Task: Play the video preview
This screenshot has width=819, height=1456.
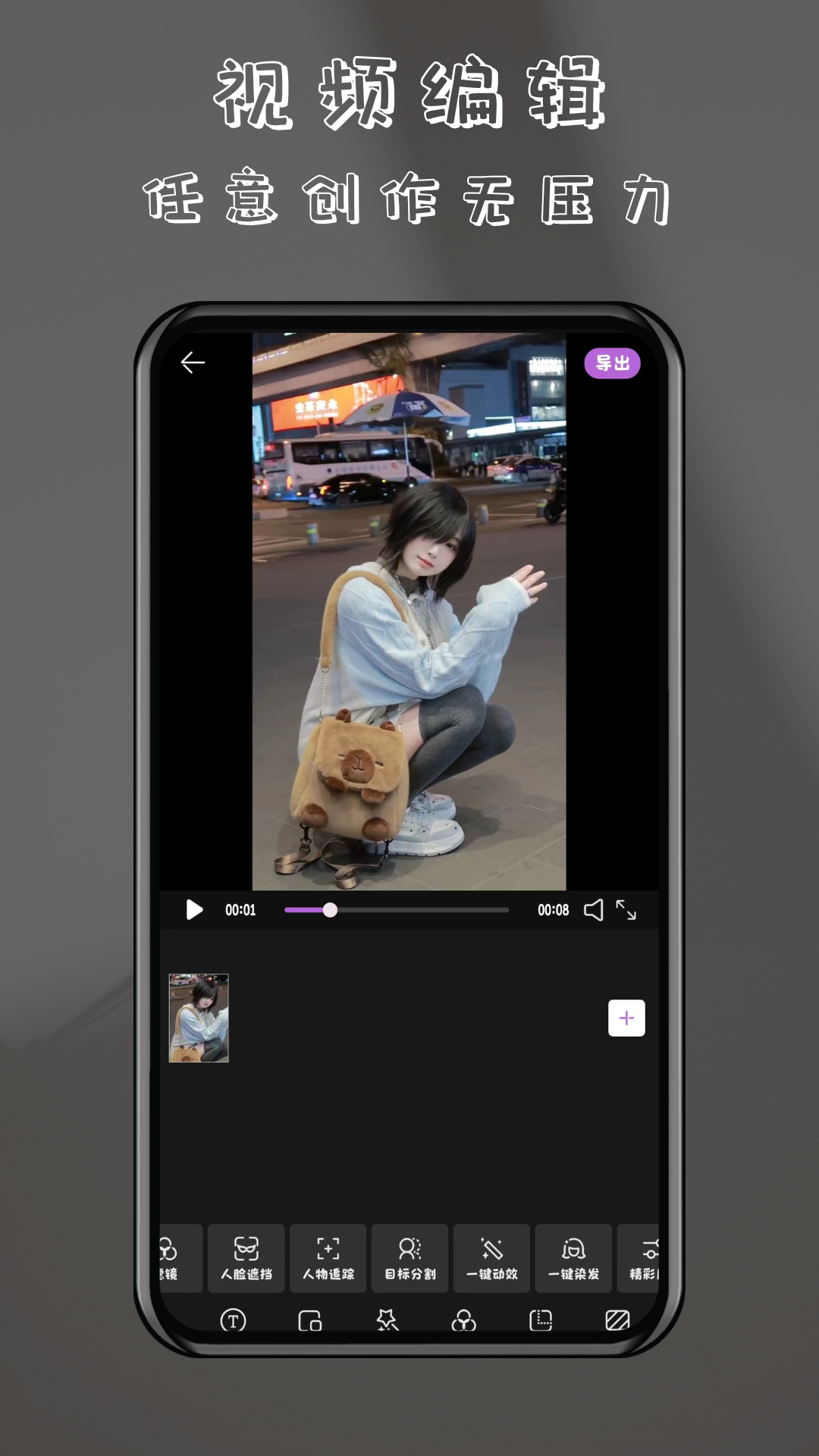Action: (194, 909)
